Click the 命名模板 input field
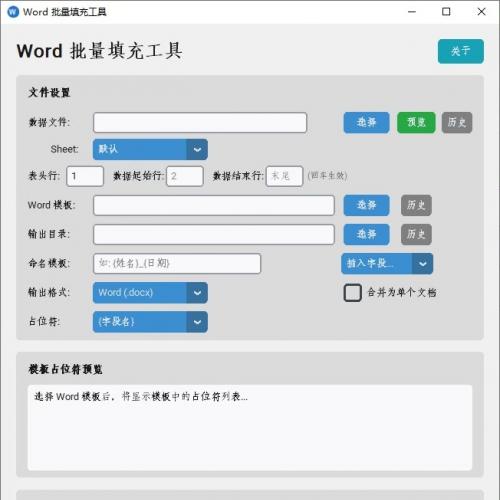The width and height of the screenshot is (500, 500). 177,263
